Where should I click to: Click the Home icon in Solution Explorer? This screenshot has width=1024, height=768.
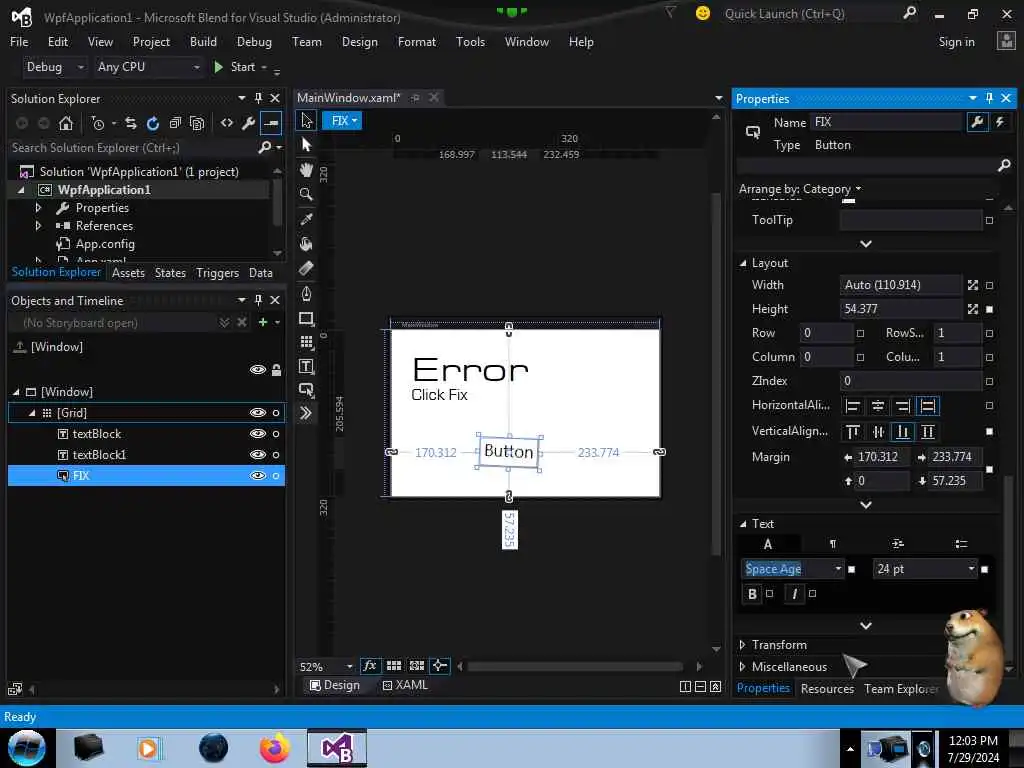pyautogui.click(x=66, y=123)
